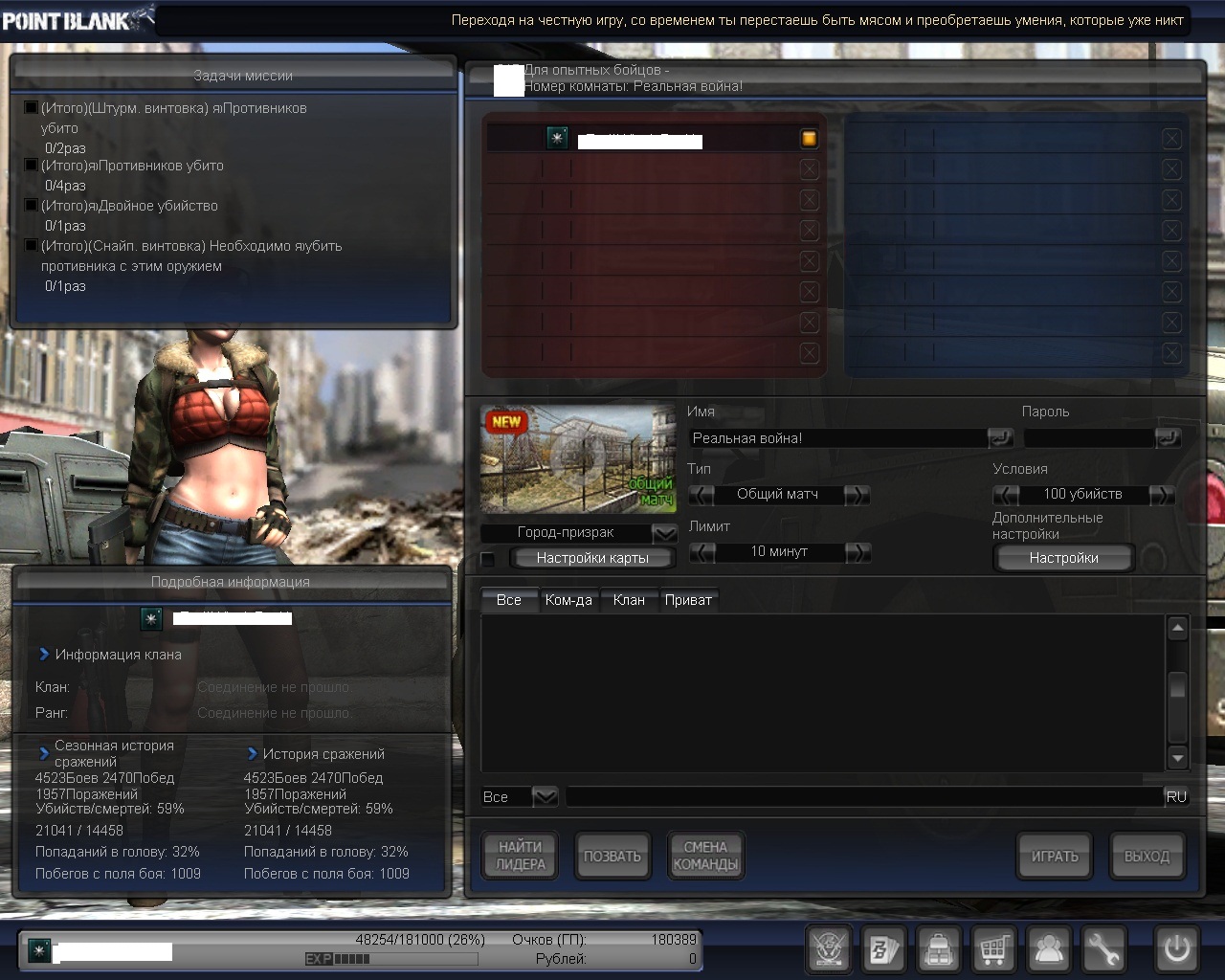Toggle checkbox for Снайп. винтовка task

point(31,246)
